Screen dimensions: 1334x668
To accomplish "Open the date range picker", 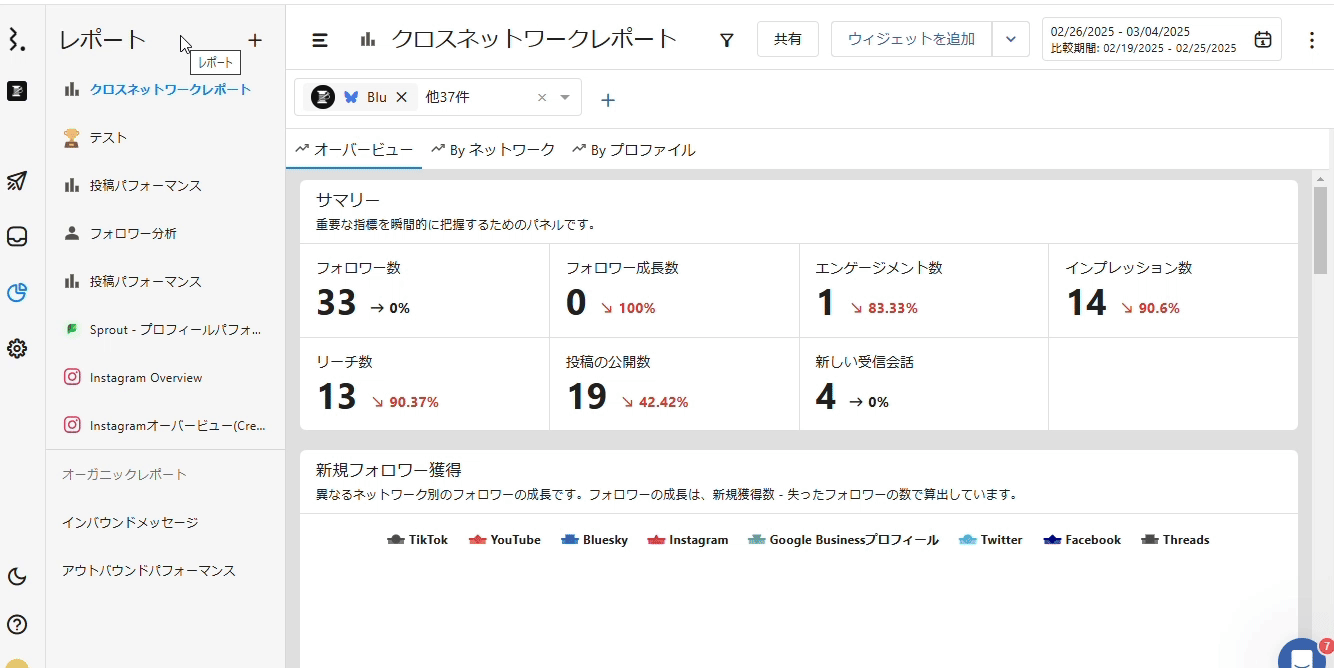I will (1161, 40).
